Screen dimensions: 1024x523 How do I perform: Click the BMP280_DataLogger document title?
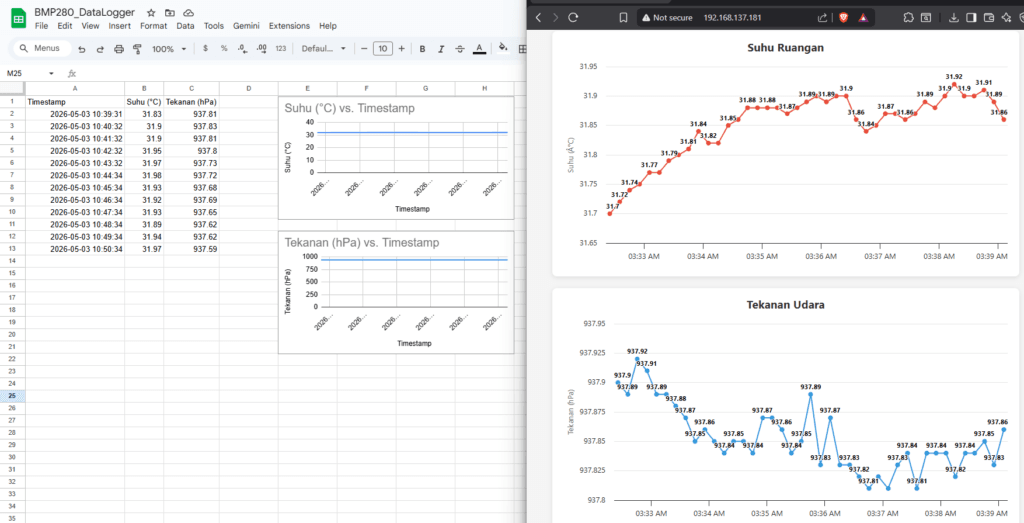[84, 12]
